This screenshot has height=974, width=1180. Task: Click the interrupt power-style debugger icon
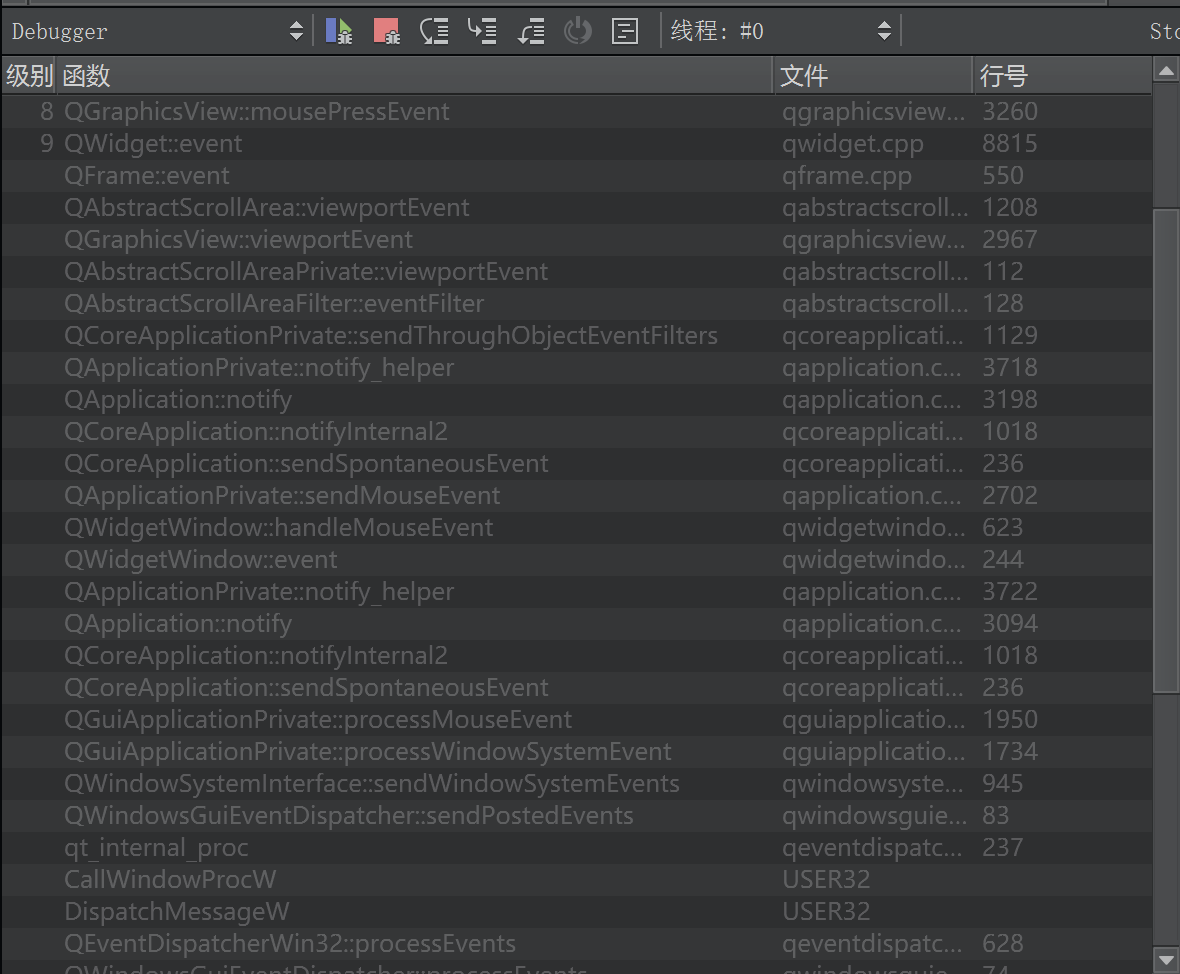578,30
